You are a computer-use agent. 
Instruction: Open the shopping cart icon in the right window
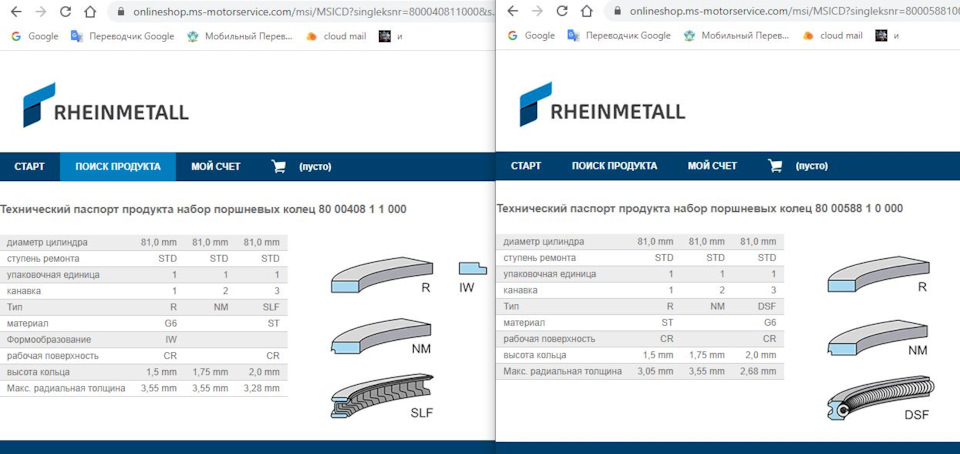click(775, 166)
